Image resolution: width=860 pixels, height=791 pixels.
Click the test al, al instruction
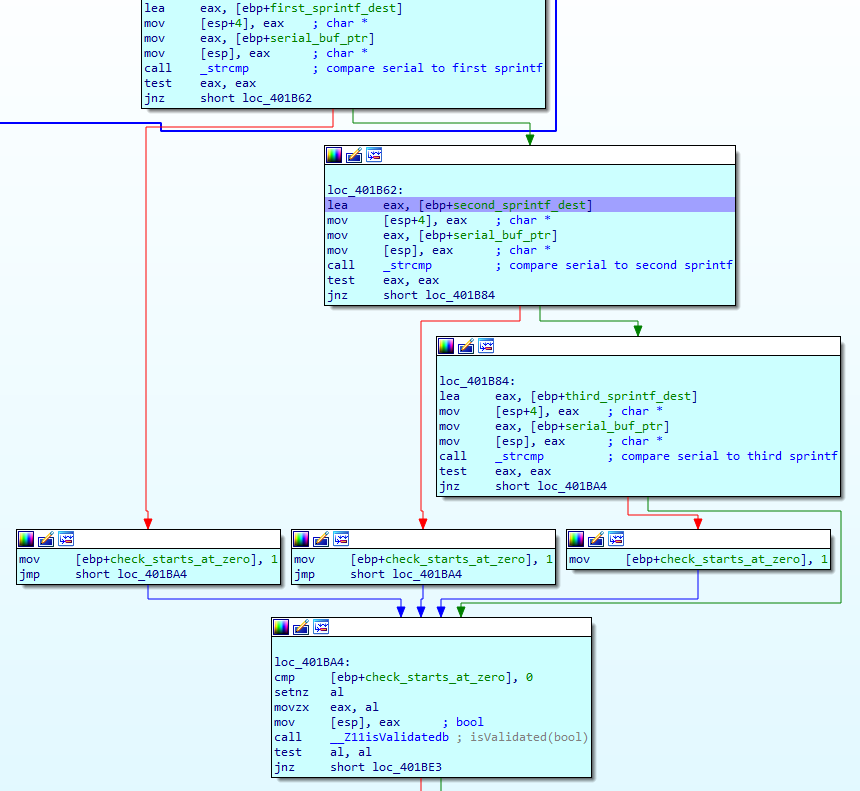pos(323,752)
